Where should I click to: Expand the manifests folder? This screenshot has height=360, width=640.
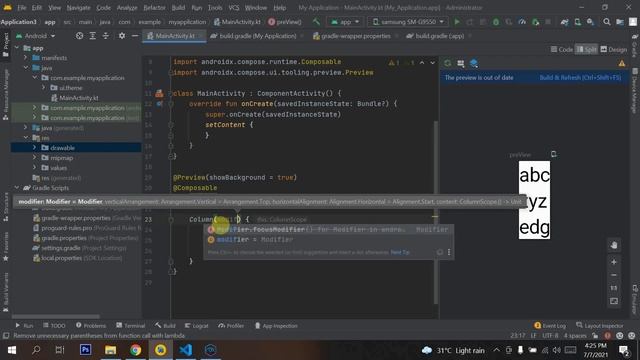coord(26,58)
